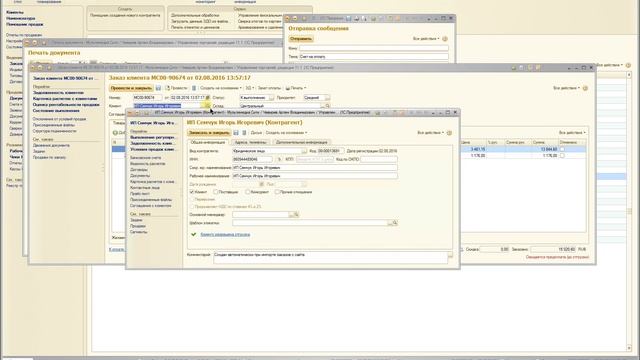This screenshot has width=640, height=360.
Task: Check Отменено for the 13 844,60 row
Action: [x=562, y=149]
